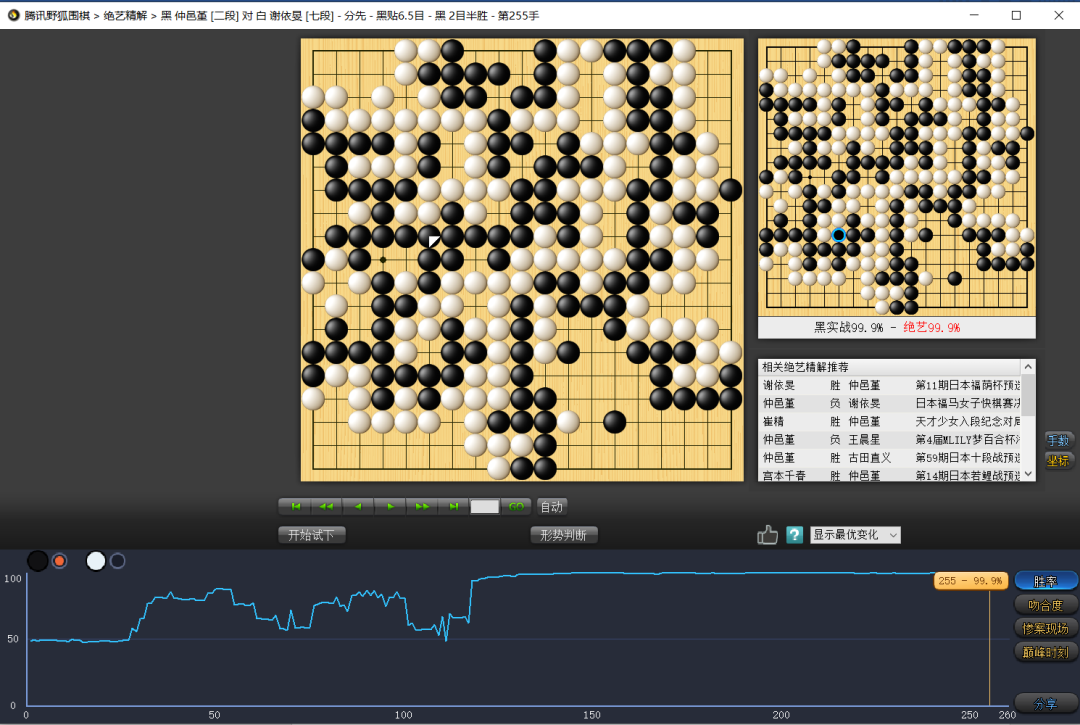The image size is (1080, 725).
Task: Switch to the 惨案现场 tab
Action: (x=1046, y=628)
